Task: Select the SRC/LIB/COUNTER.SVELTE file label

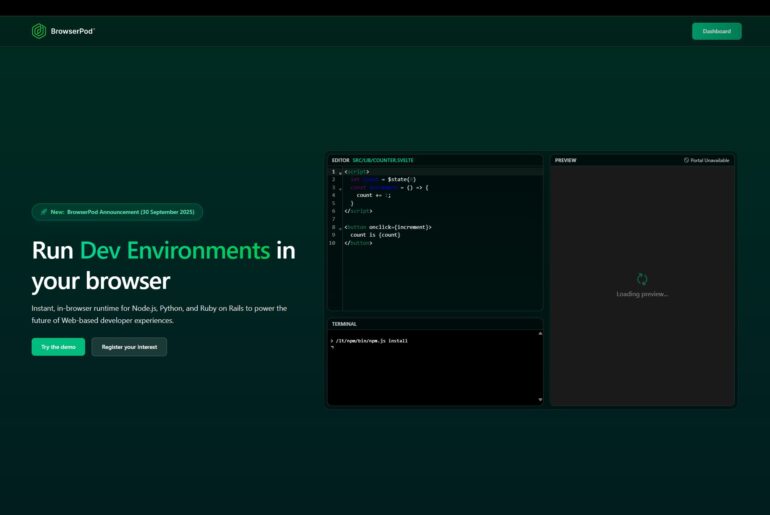Action: (383, 160)
